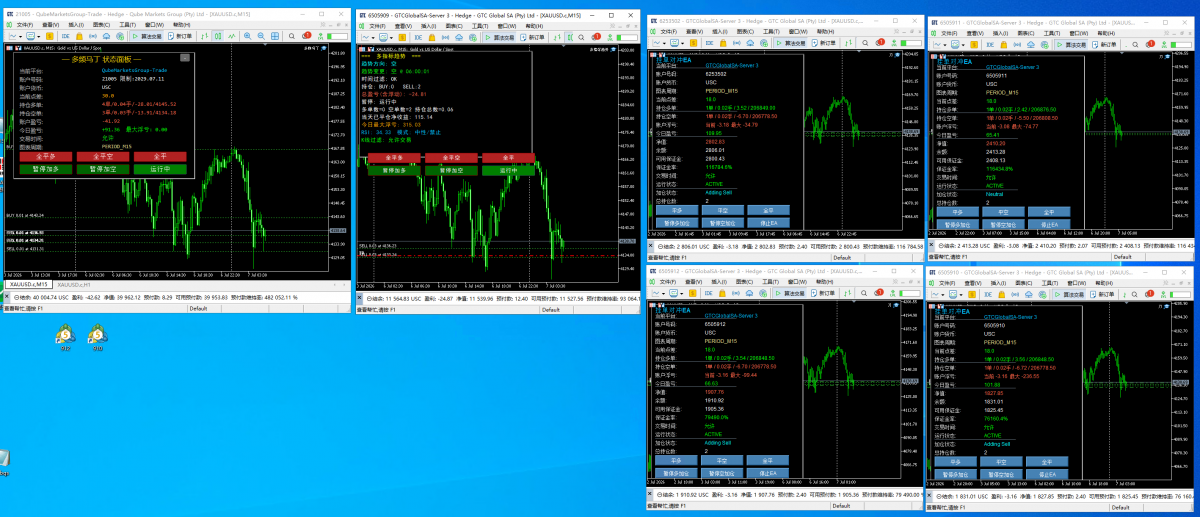The height and width of the screenshot is (517, 1200).
Task: Click padlock icon in 6505911 toolbar
Action: pos(1002,43)
